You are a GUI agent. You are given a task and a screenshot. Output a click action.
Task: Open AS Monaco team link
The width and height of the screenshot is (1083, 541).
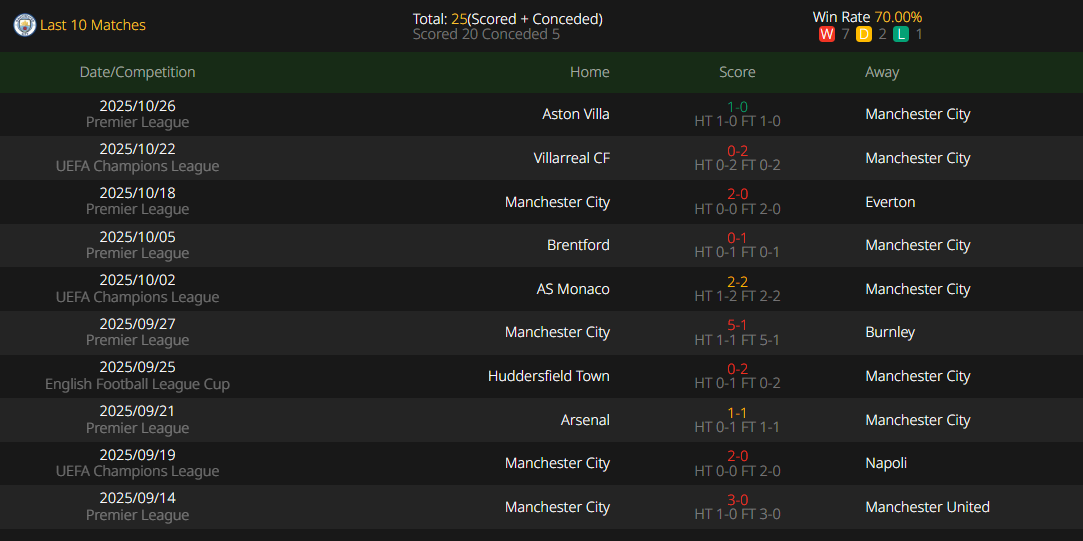coord(573,289)
